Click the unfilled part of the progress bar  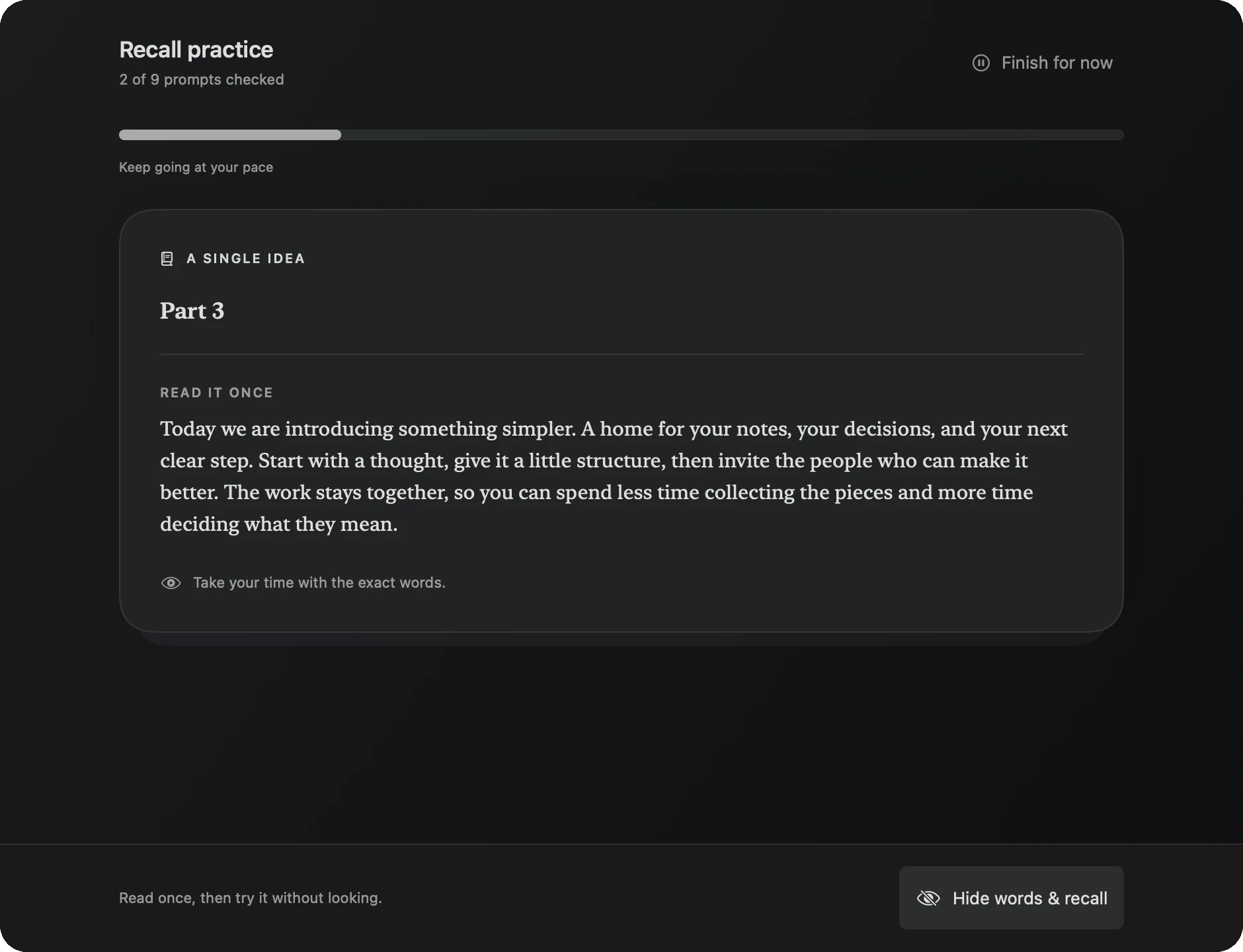pyautogui.click(x=733, y=135)
